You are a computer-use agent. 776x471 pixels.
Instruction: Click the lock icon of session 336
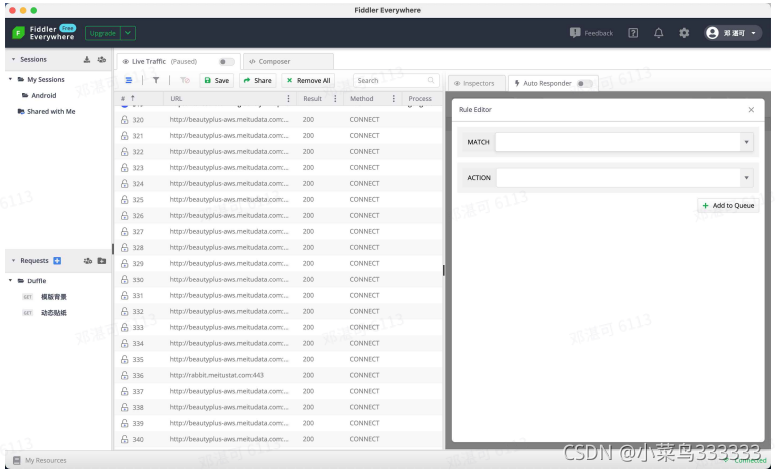[x=124, y=376]
